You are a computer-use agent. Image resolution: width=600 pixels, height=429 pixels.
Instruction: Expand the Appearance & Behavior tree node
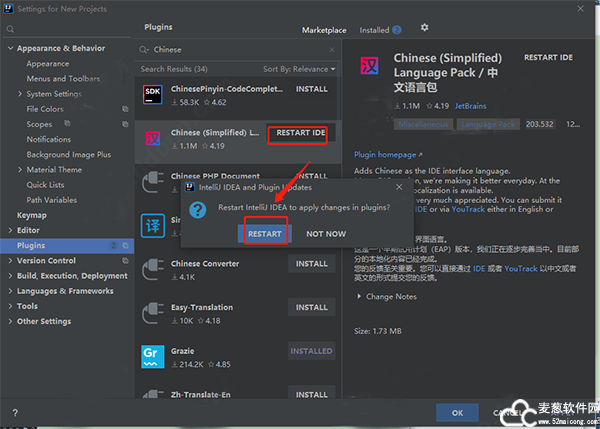click(10, 48)
